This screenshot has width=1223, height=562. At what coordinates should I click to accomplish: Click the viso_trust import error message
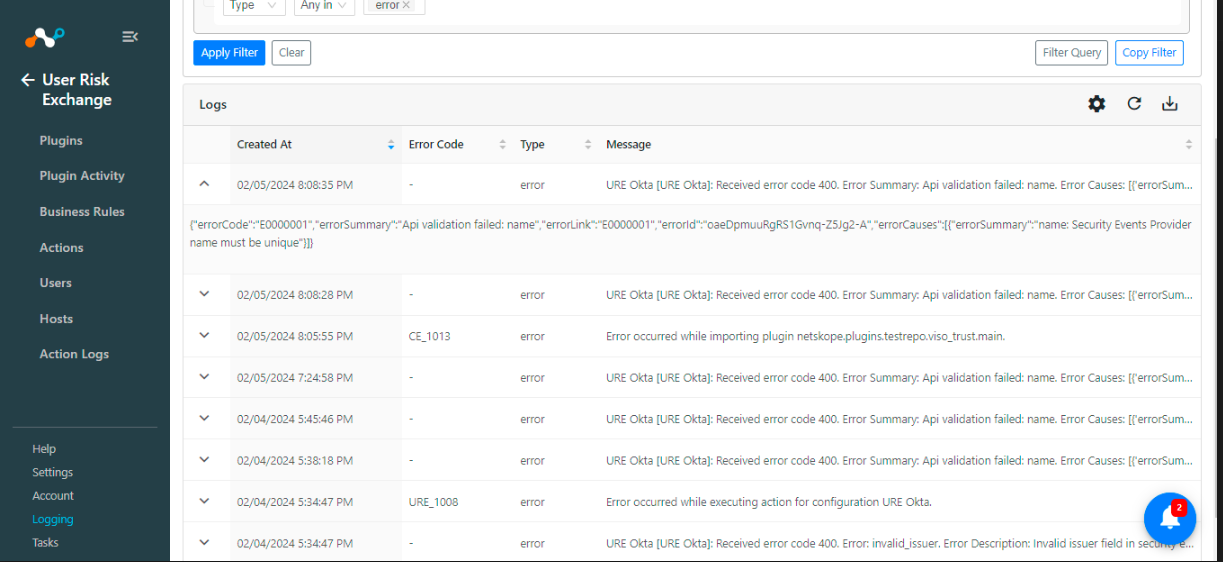[x=805, y=336]
